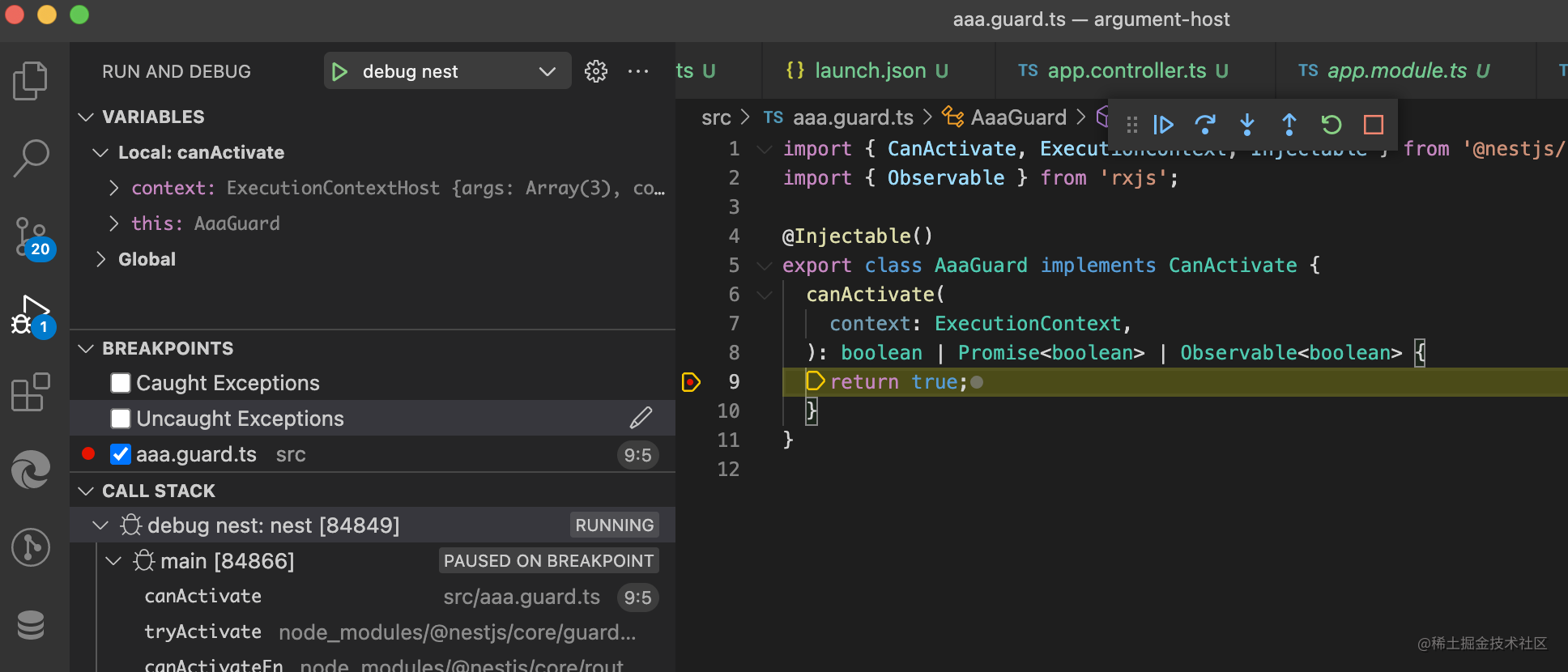Expand the Global scope
The width and height of the screenshot is (1568, 672).
tap(101, 259)
